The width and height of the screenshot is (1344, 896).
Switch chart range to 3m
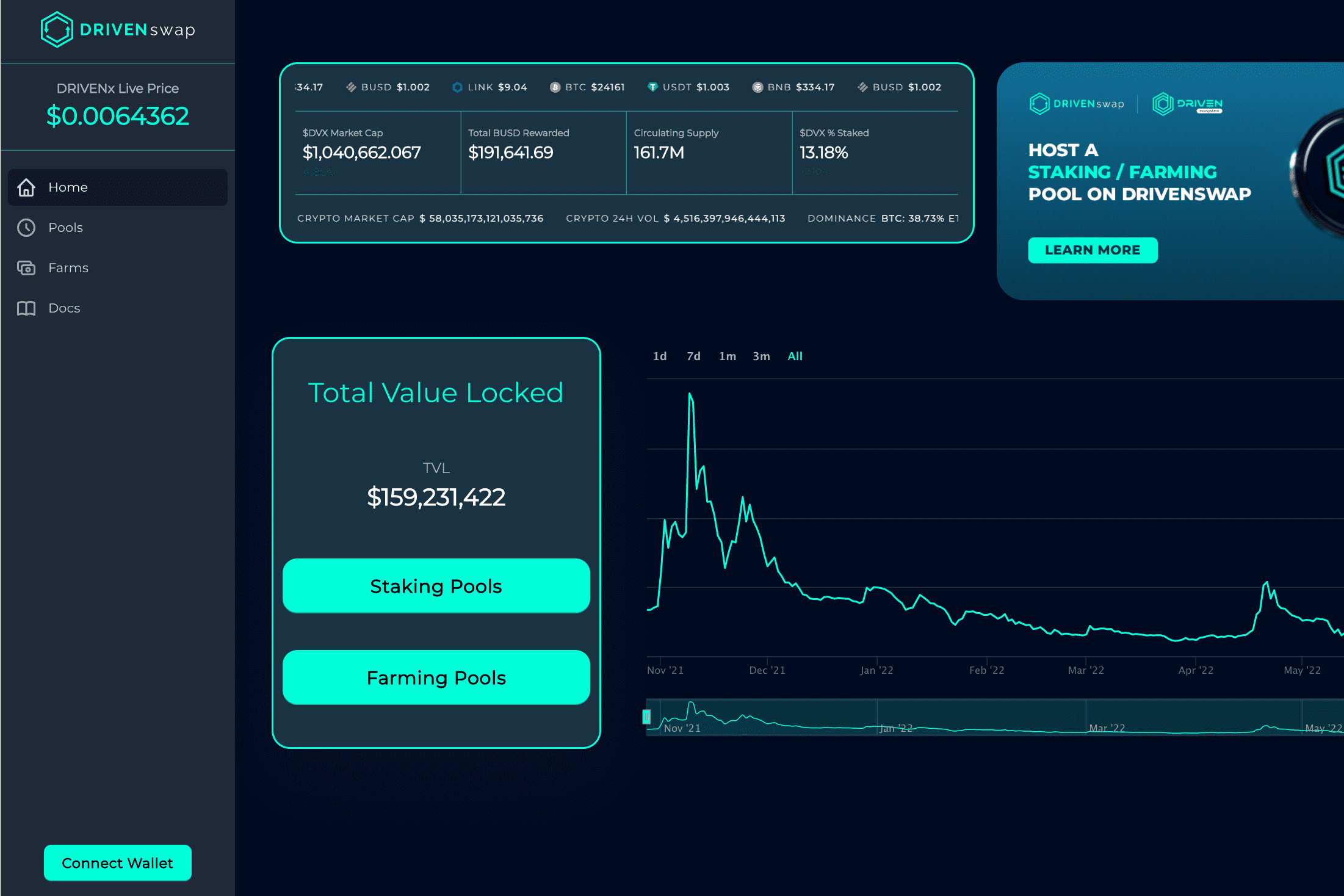click(x=761, y=356)
